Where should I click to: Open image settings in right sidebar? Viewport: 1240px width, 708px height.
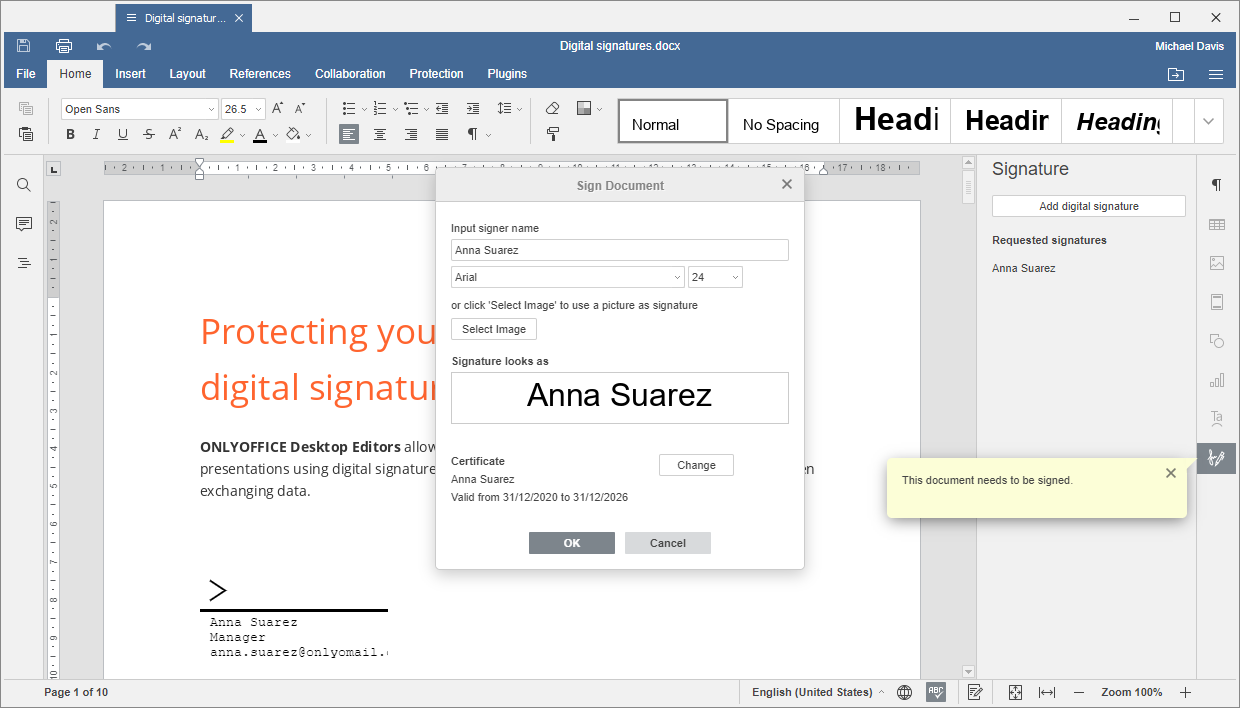pos(1217,263)
